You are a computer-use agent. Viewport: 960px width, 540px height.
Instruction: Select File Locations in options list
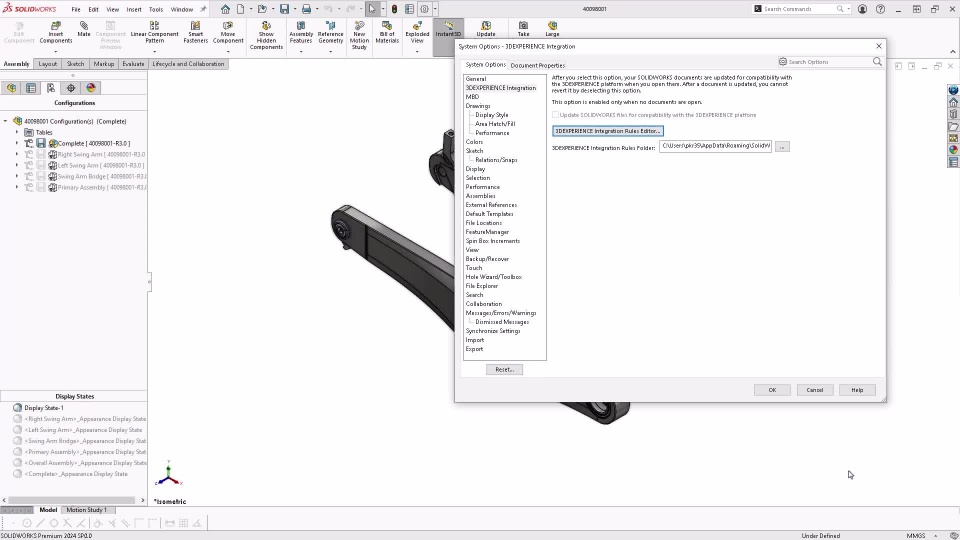(484, 223)
